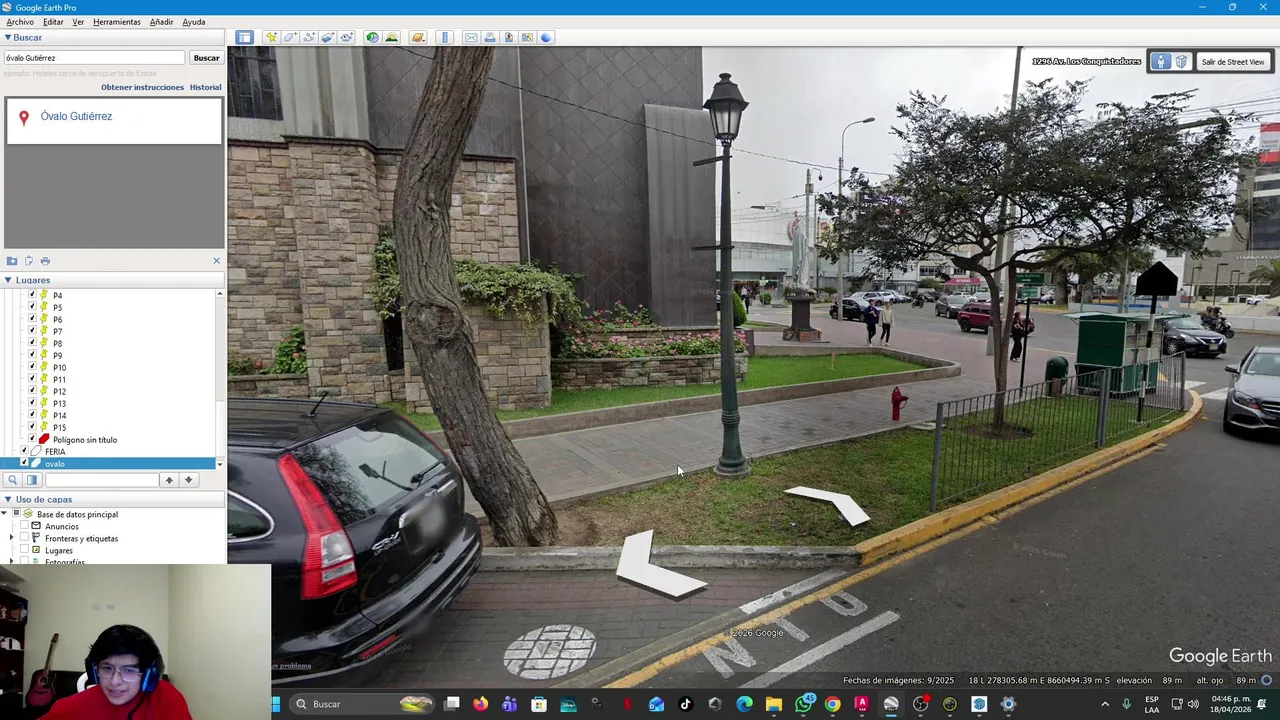
Task: Move item up with arrow button
Action: pyautogui.click(x=169, y=480)
